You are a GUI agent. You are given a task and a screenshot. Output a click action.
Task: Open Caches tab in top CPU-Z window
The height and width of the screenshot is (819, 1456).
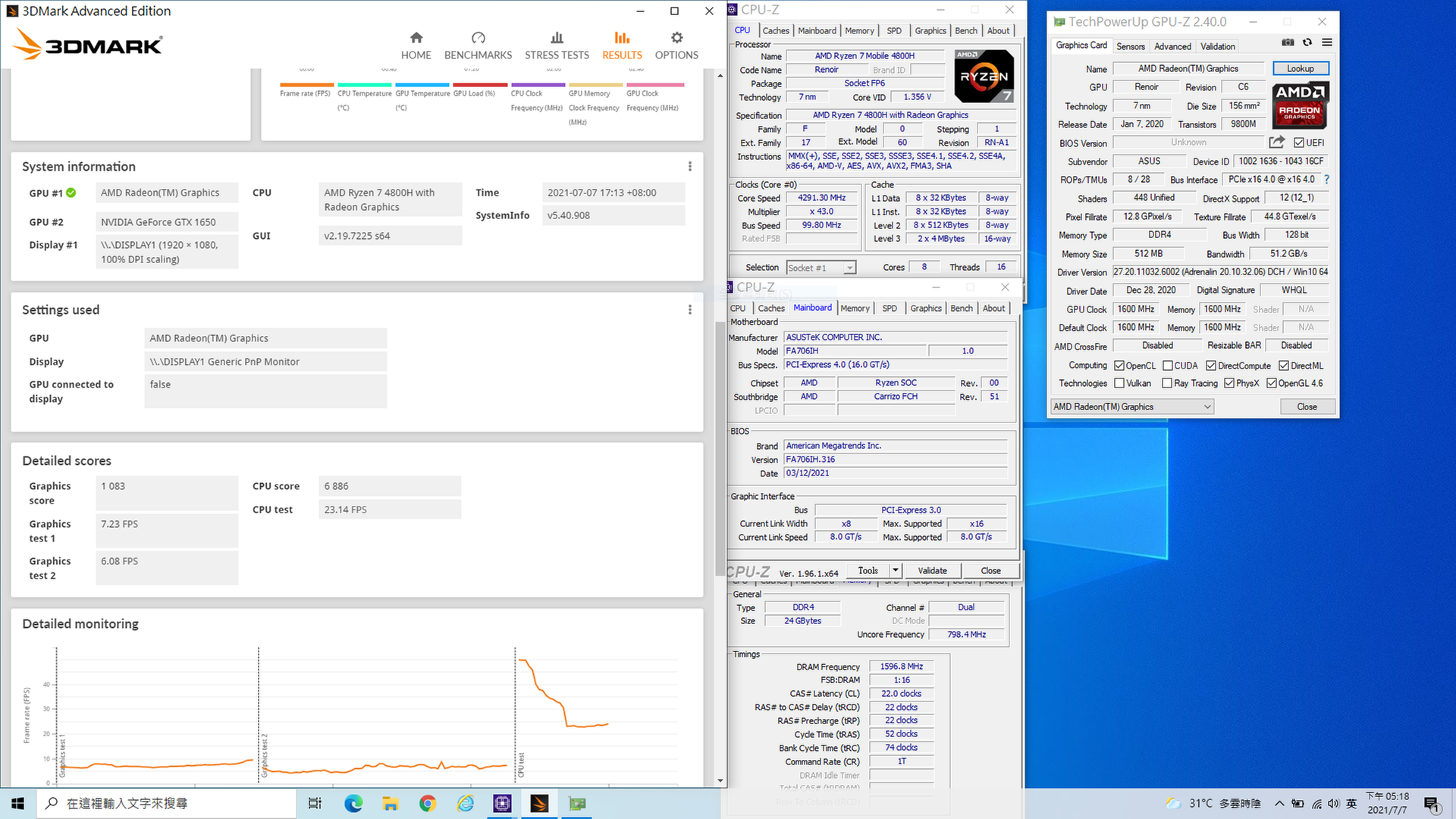pyautogui.click(x=776, y=30)
